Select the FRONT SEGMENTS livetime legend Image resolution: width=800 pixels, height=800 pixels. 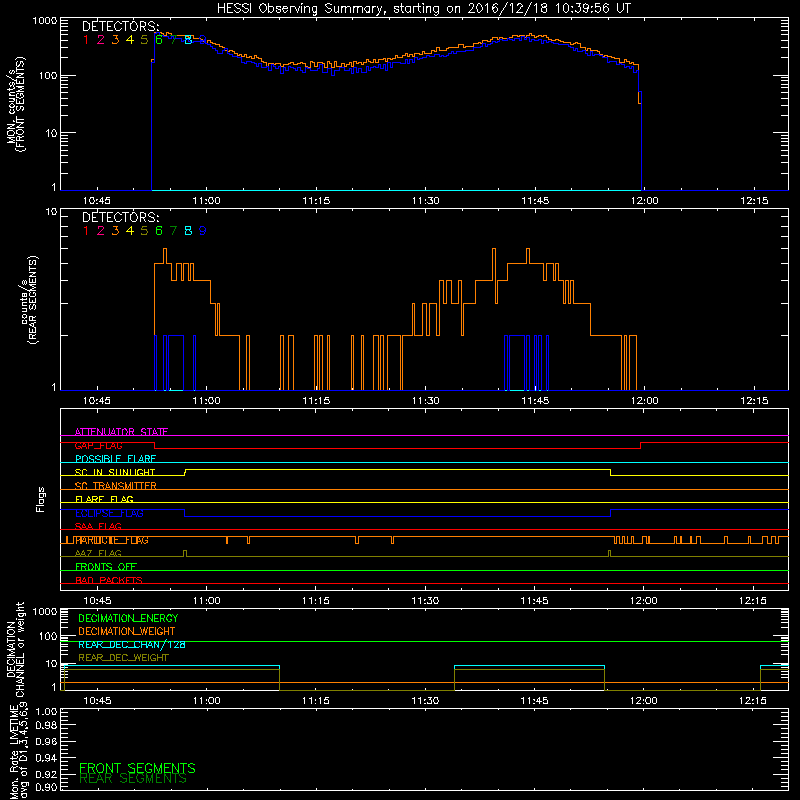click(137, 768)
